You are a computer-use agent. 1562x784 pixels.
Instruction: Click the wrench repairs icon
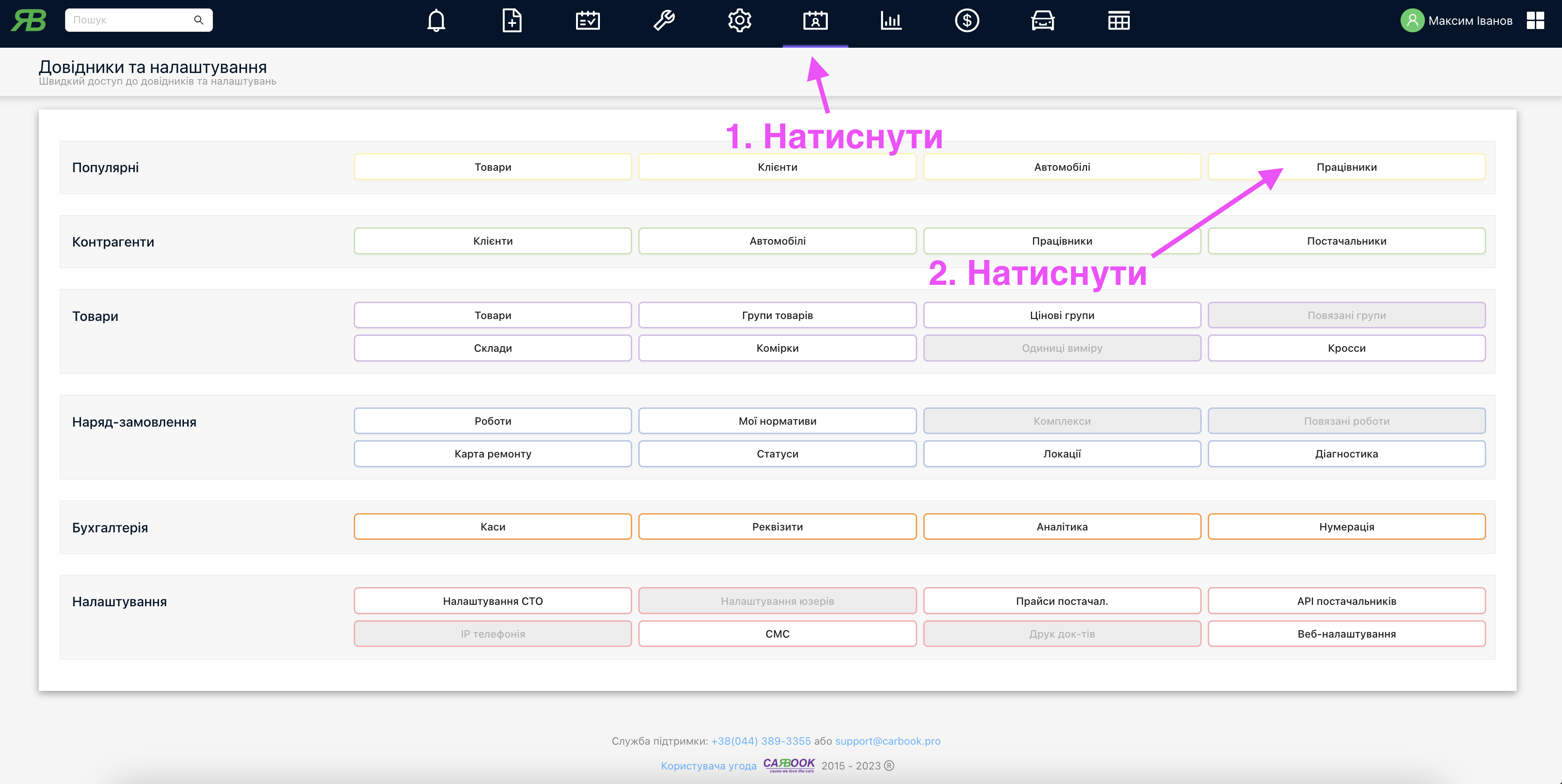[664, 21]
